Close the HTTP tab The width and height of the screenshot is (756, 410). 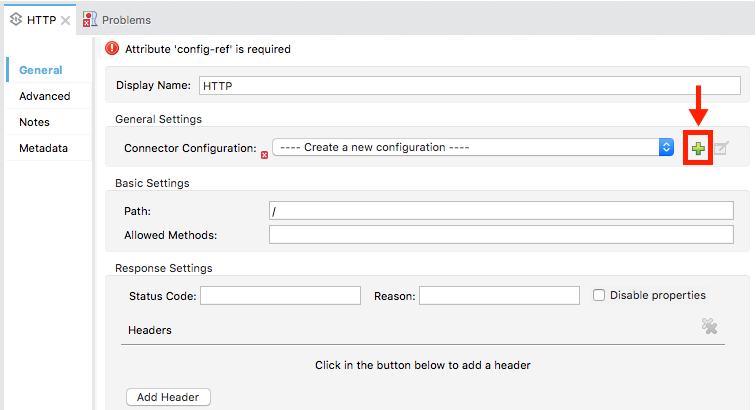click(66, 20)
